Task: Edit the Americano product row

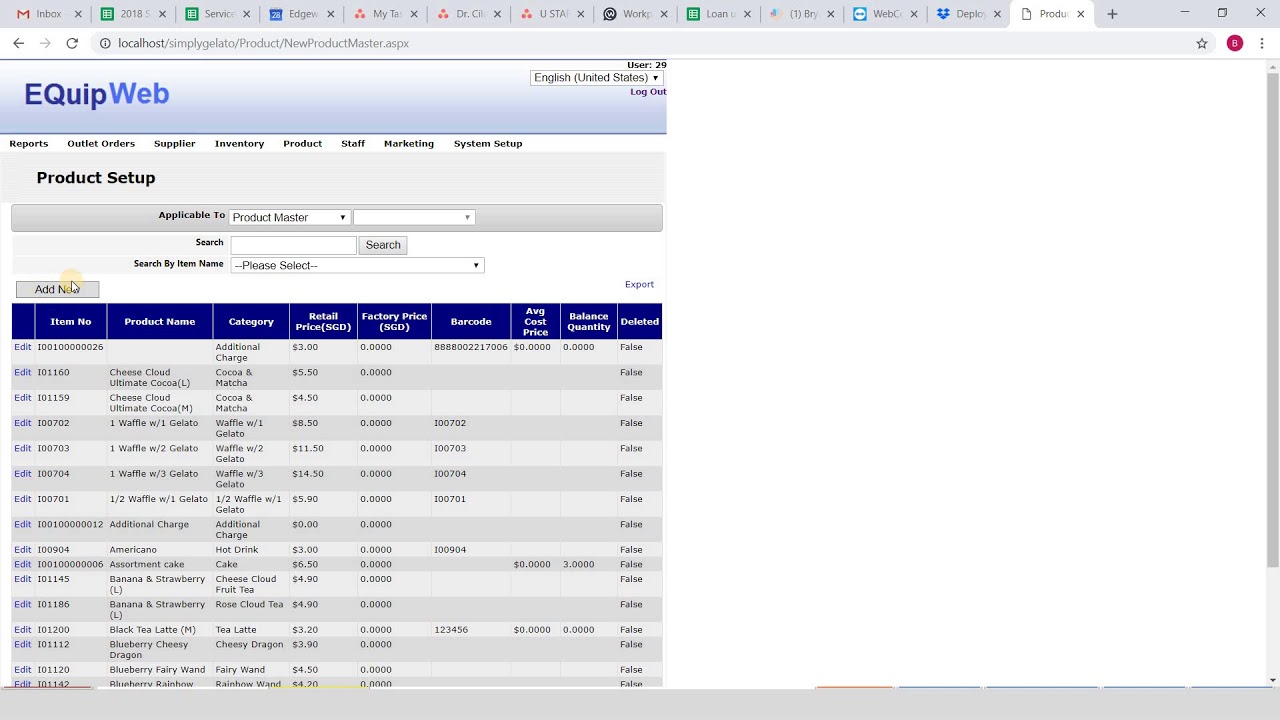Action: click(22, 550)
